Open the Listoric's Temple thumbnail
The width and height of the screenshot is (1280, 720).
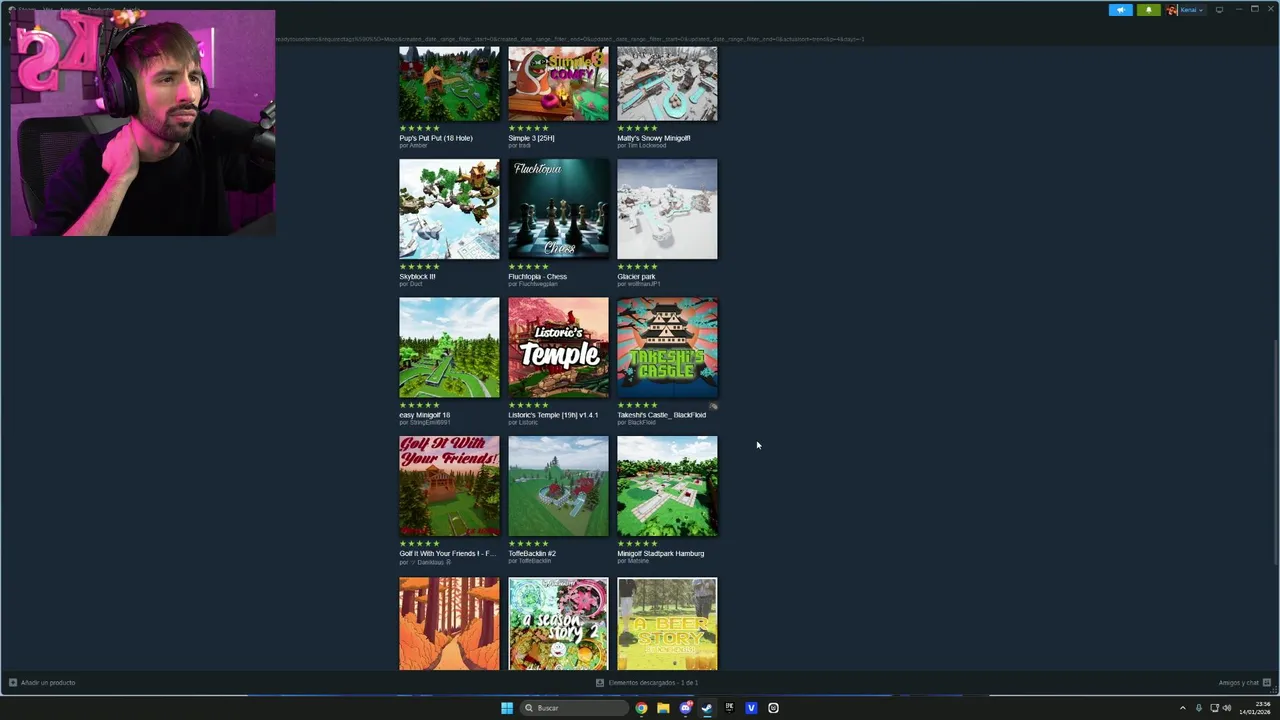558,347
